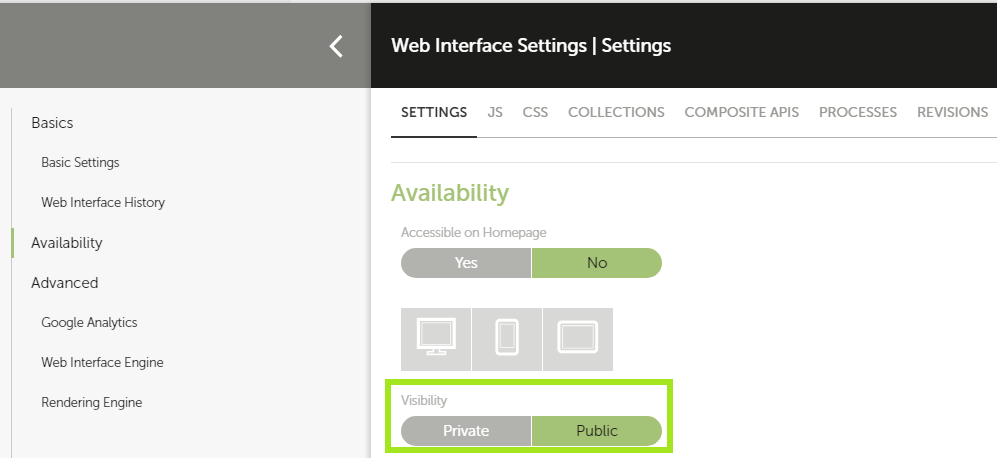The width and height of the screenshot is (997, 458).
Task: Switch to the CSS tab
Action: (x=535, y=112)
